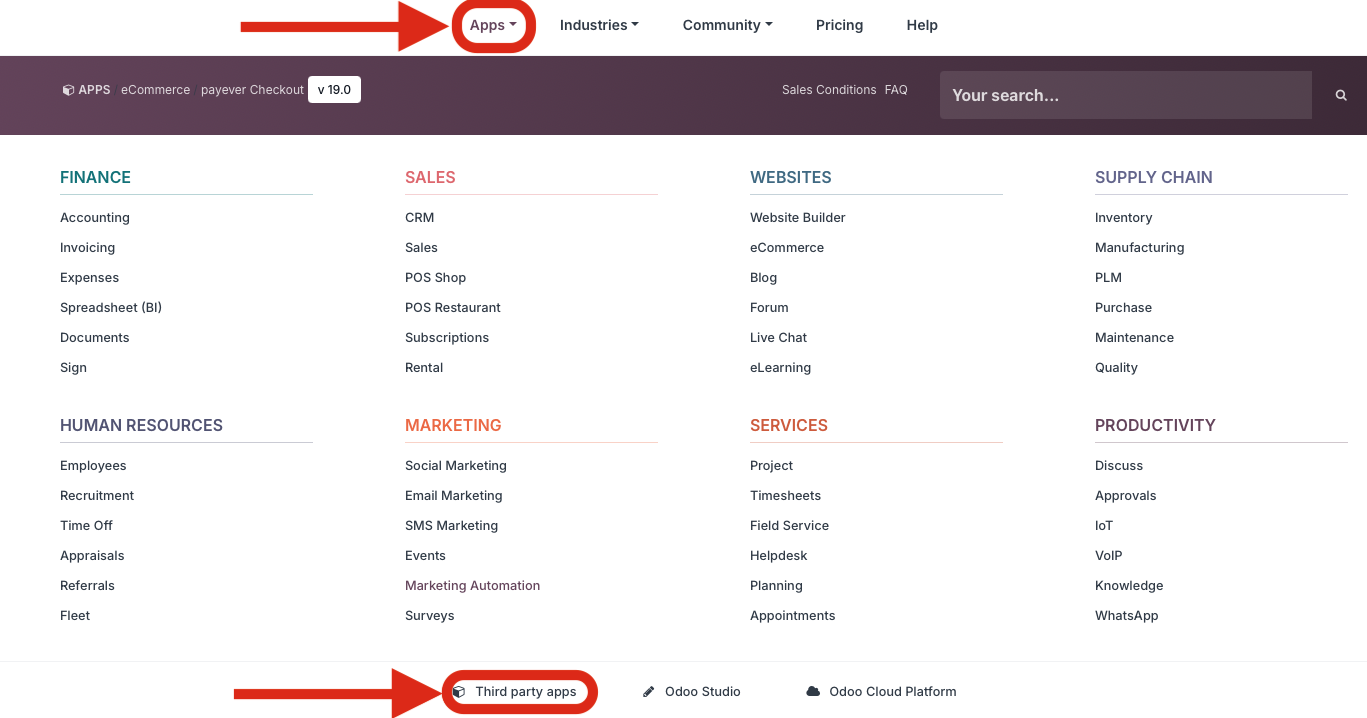The height and width of the screenshot is (718, 1367).
Task: Open the FAQ link
Action: (896, 90)
